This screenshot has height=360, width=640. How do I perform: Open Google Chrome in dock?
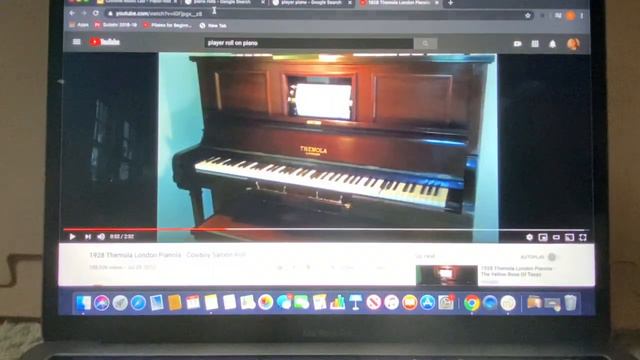471,303
